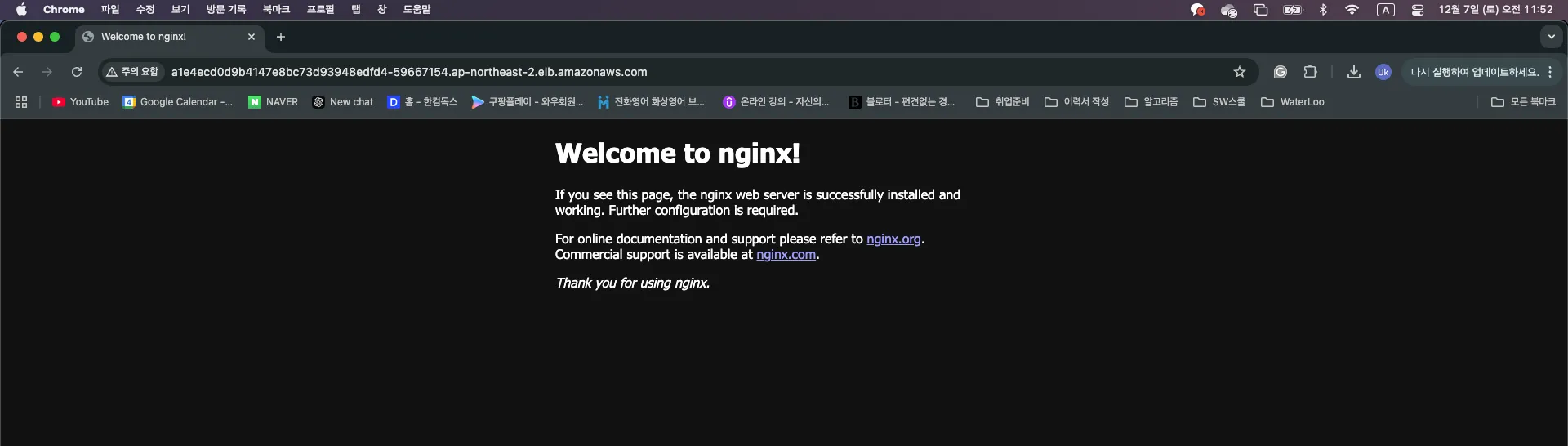Open the Apple menu
This screenshot has height=446, width=1568.
point(21,10)
